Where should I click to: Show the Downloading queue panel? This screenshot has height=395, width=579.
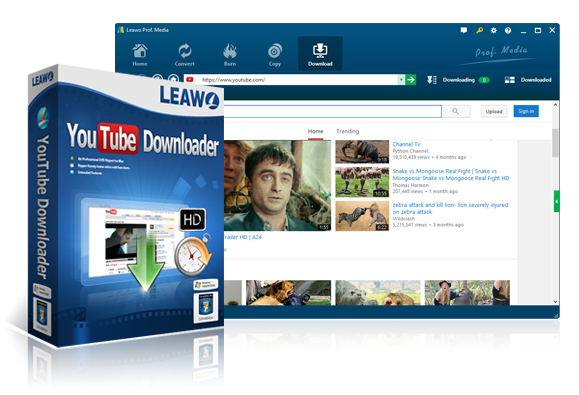click(x=458, y=80)
